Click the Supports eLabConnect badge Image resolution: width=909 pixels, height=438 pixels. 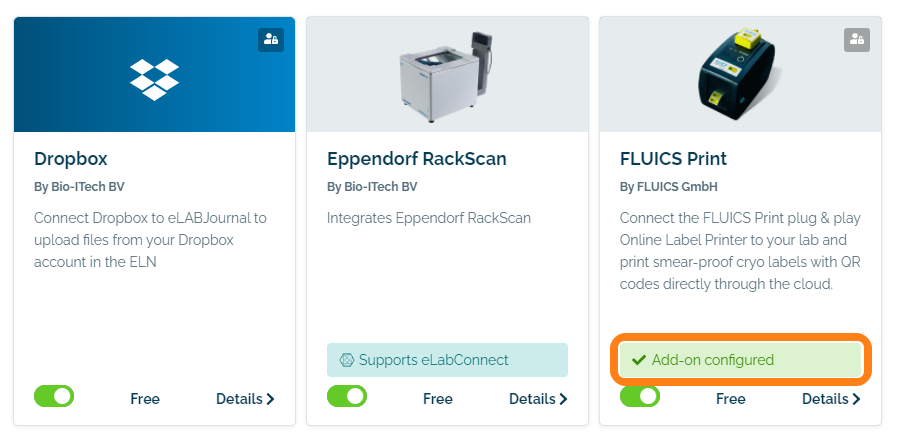447,360
